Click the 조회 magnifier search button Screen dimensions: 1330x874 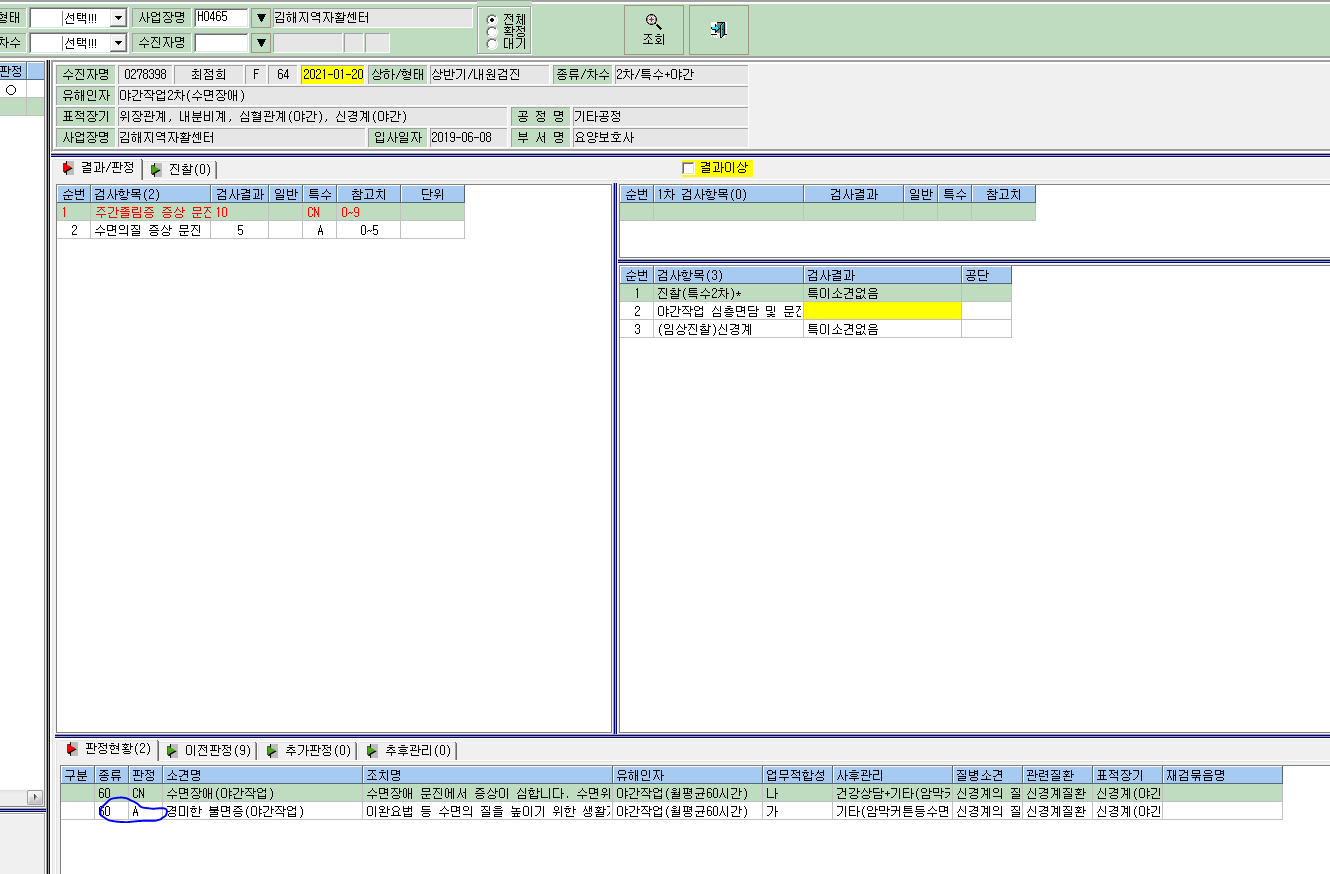point(653,30)
